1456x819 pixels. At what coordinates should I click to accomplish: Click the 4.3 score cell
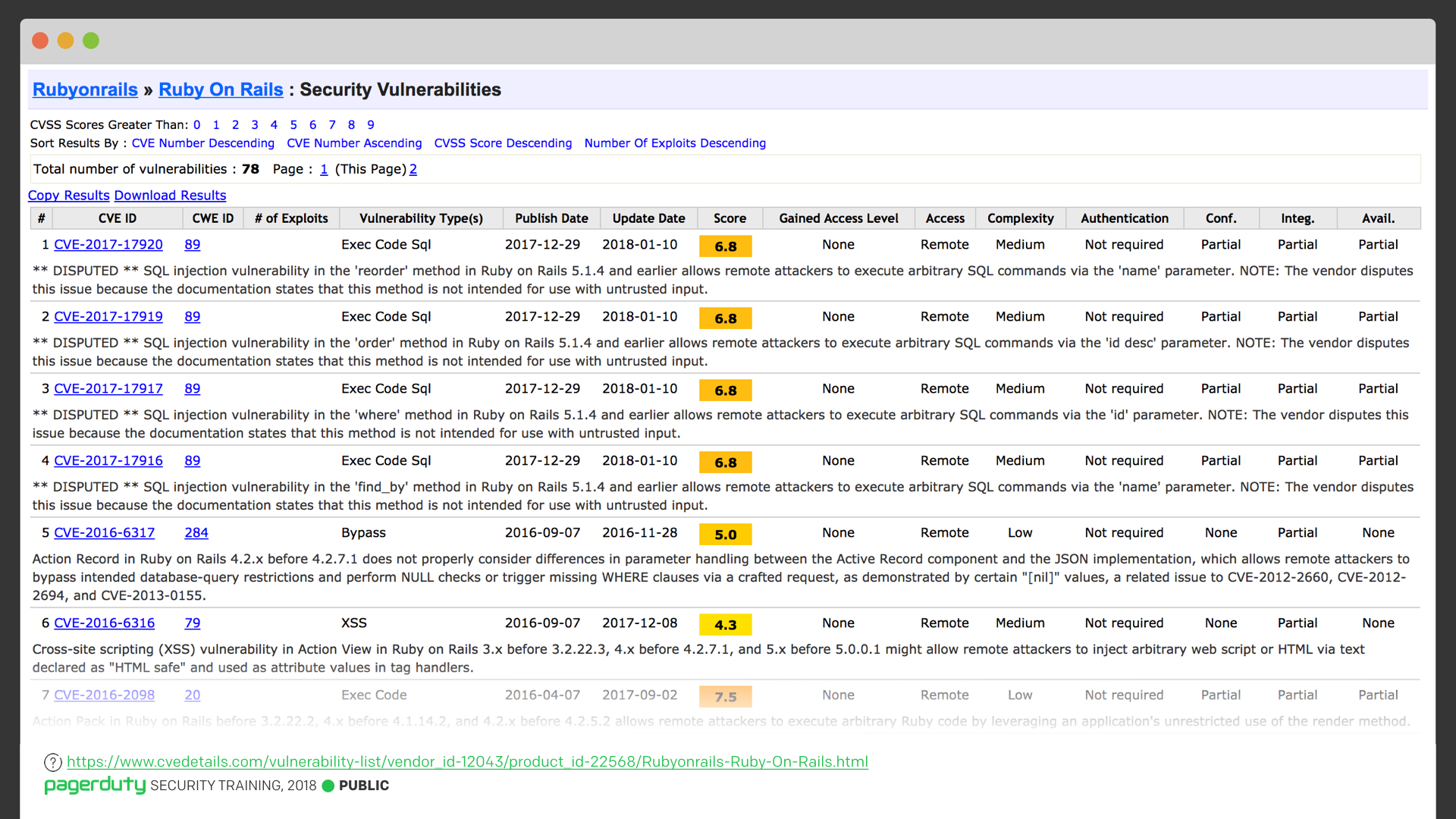click(726, 625)
